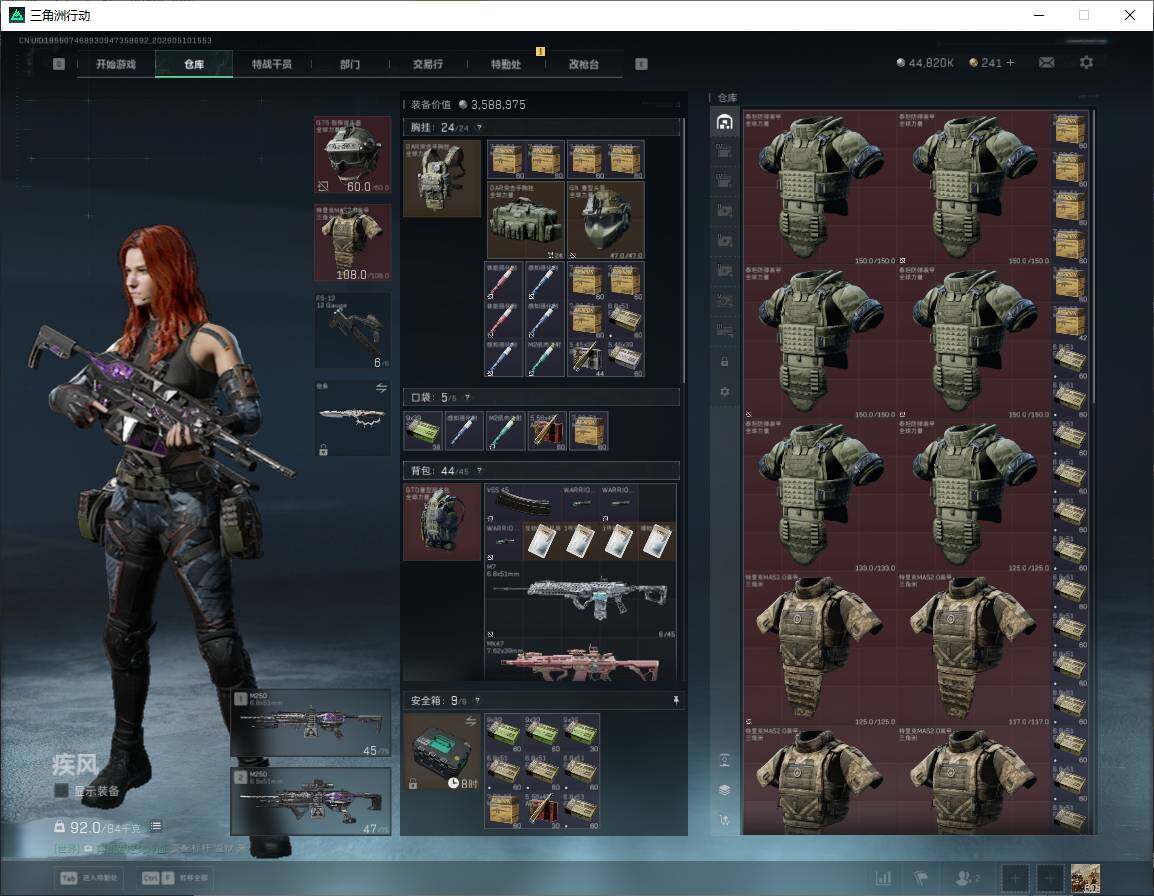This screenshot has height=896, width=1154.
Task: Click the swap arrows icon on knife slot
Action: click(381, 388)
